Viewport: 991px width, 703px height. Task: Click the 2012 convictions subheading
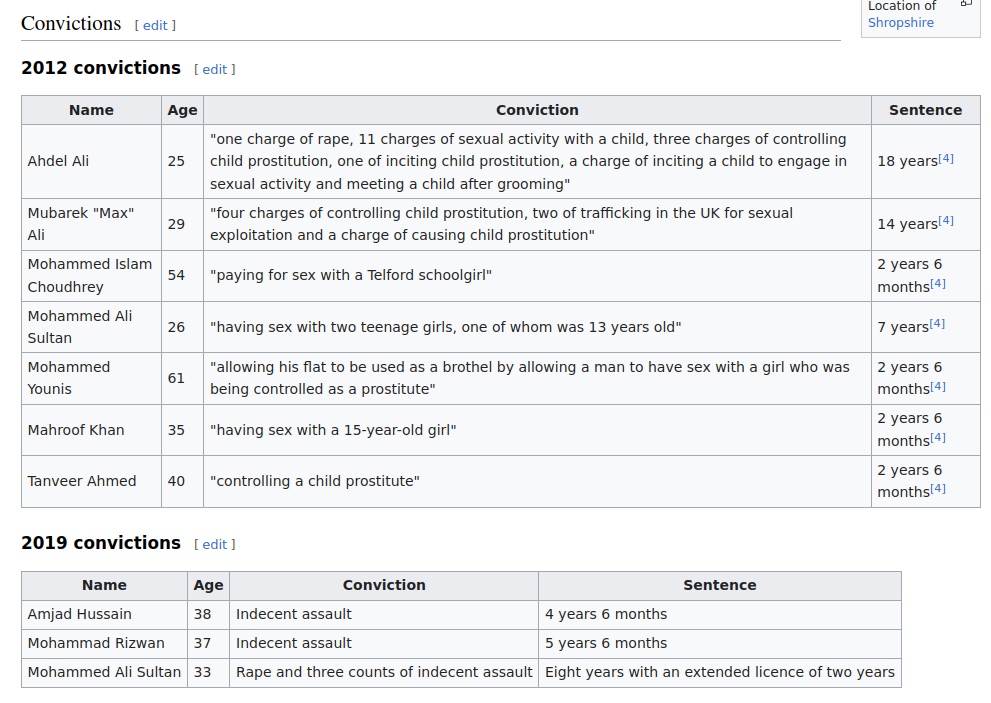101,68
